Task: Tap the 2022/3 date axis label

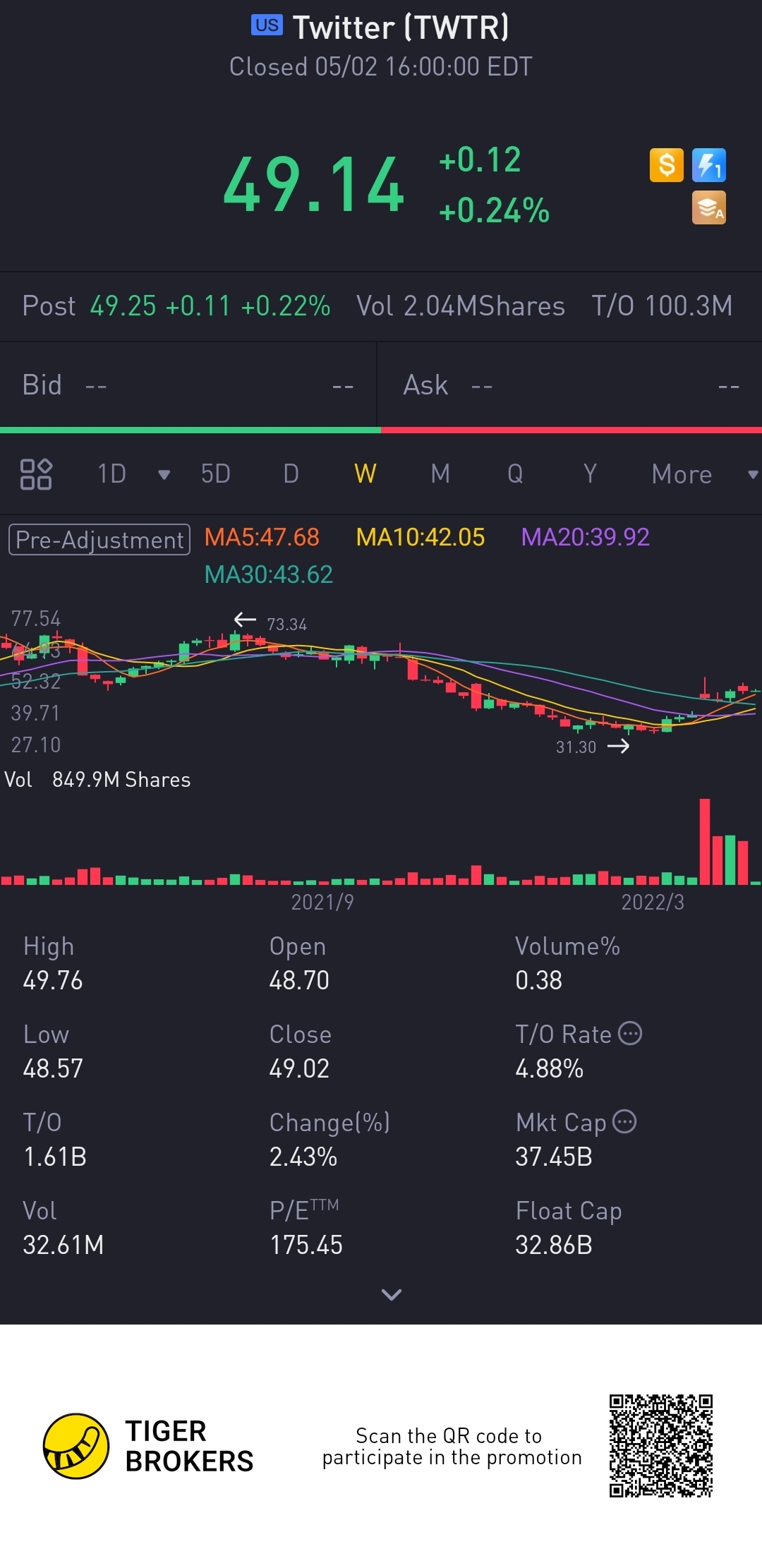Action: click(x=653, y=902)
